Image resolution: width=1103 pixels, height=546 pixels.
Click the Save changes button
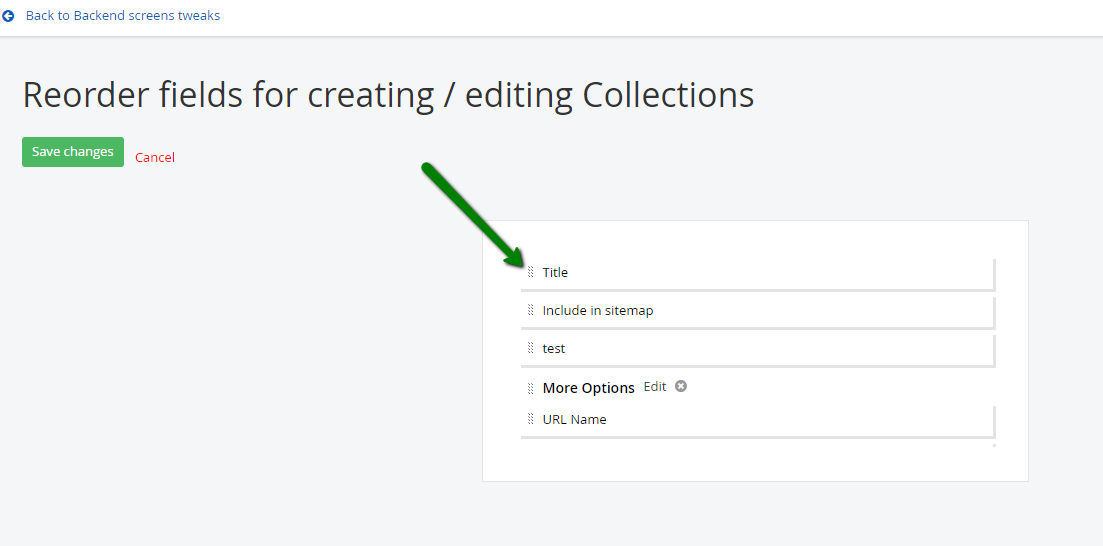click(72, 152)
